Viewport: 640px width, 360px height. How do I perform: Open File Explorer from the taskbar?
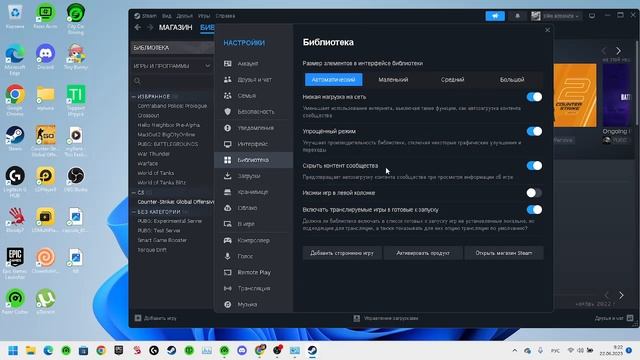click(x=31, y=350)
